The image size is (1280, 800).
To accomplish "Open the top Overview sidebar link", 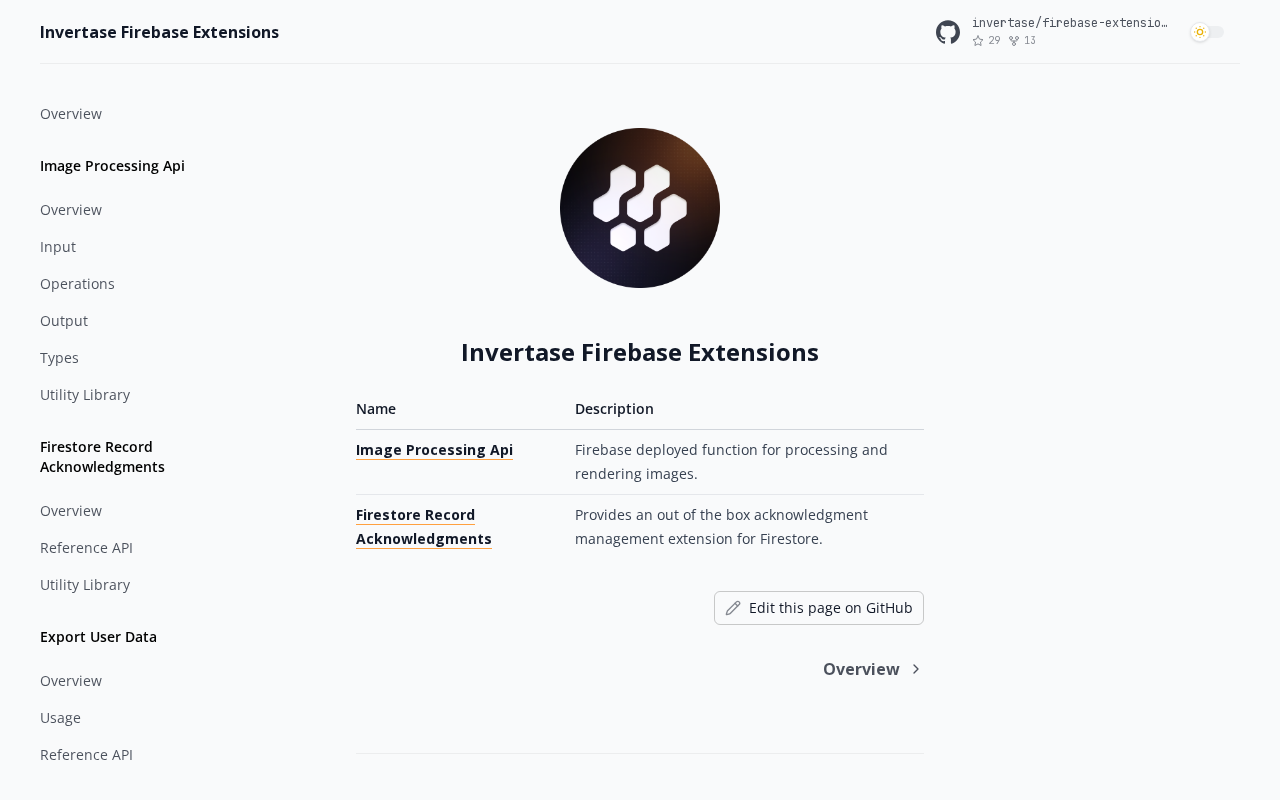I will (x=71, y=114).
